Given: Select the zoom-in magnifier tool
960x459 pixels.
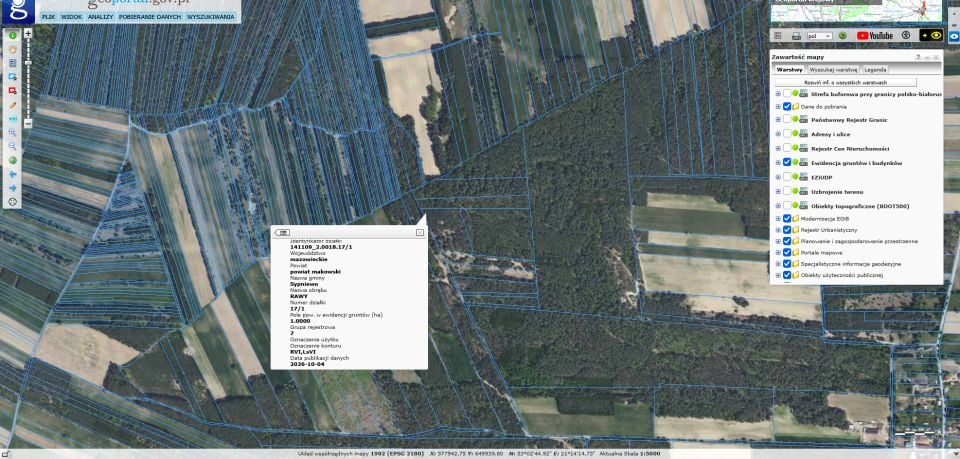Looking at the screenshot, I should point(12,132).
